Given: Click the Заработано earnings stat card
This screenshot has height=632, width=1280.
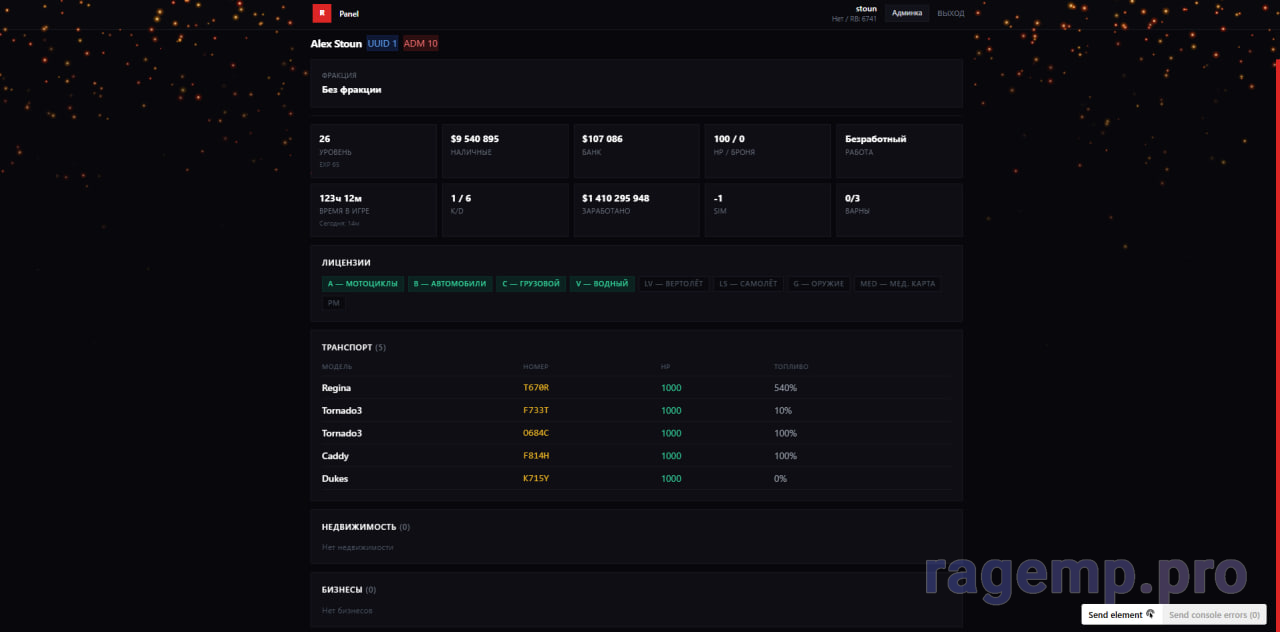Looking at the screenshot, I should click(x=636, y=209).
